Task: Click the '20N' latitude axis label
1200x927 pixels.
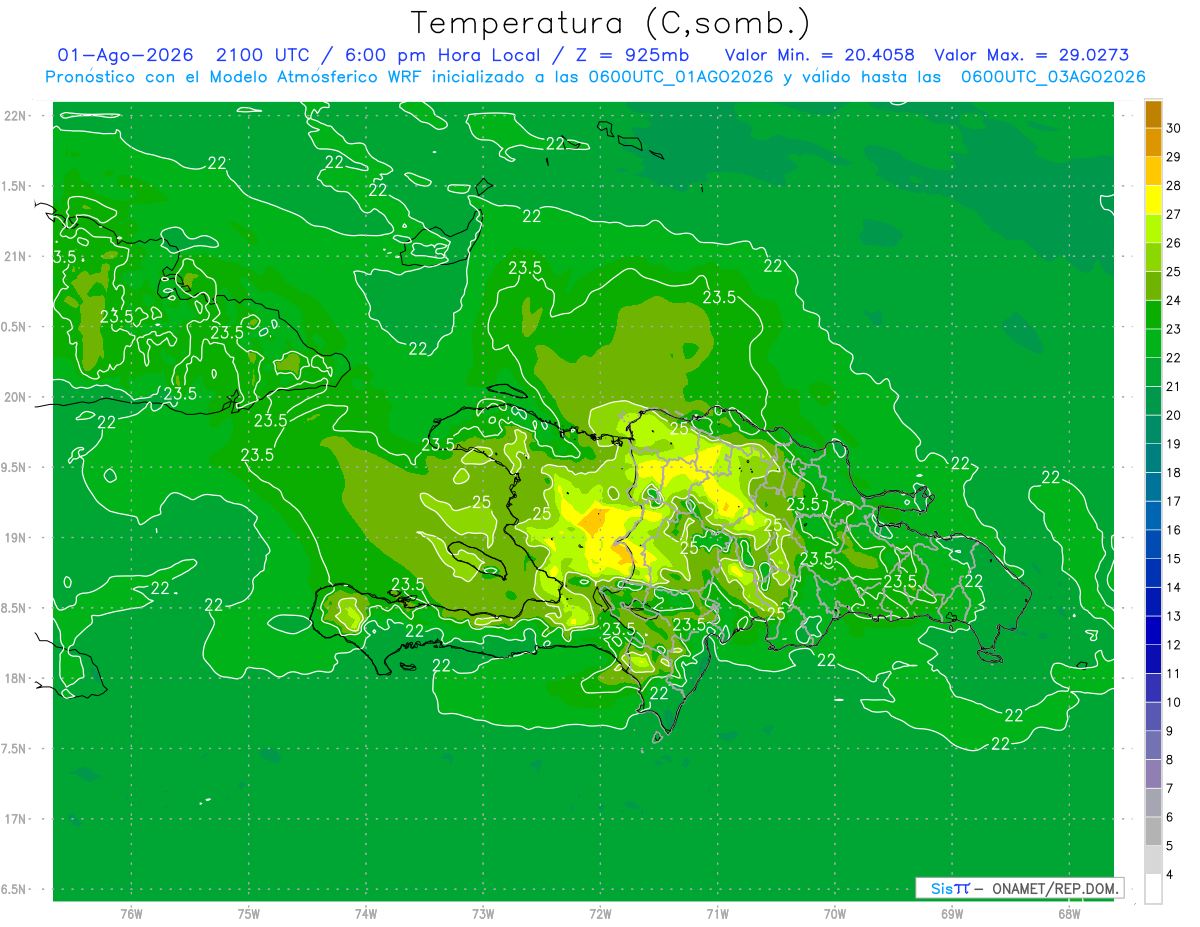Action: click(16, 397)
